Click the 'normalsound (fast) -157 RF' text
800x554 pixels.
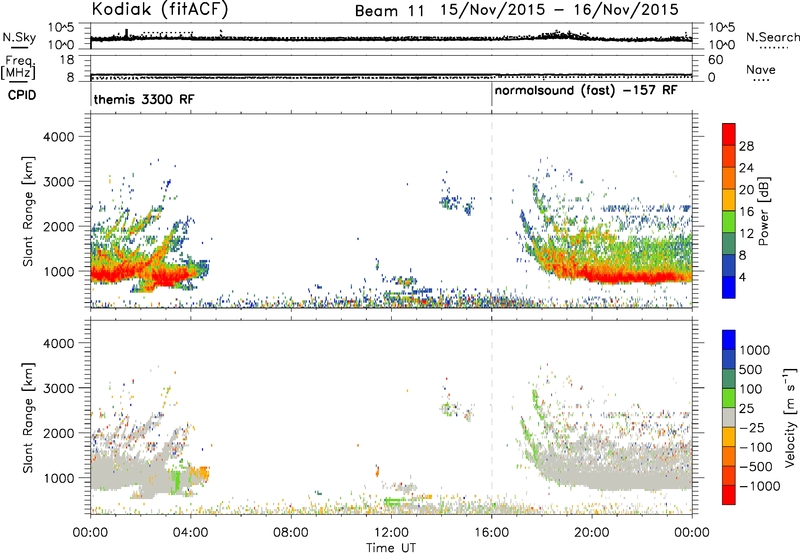586,91
